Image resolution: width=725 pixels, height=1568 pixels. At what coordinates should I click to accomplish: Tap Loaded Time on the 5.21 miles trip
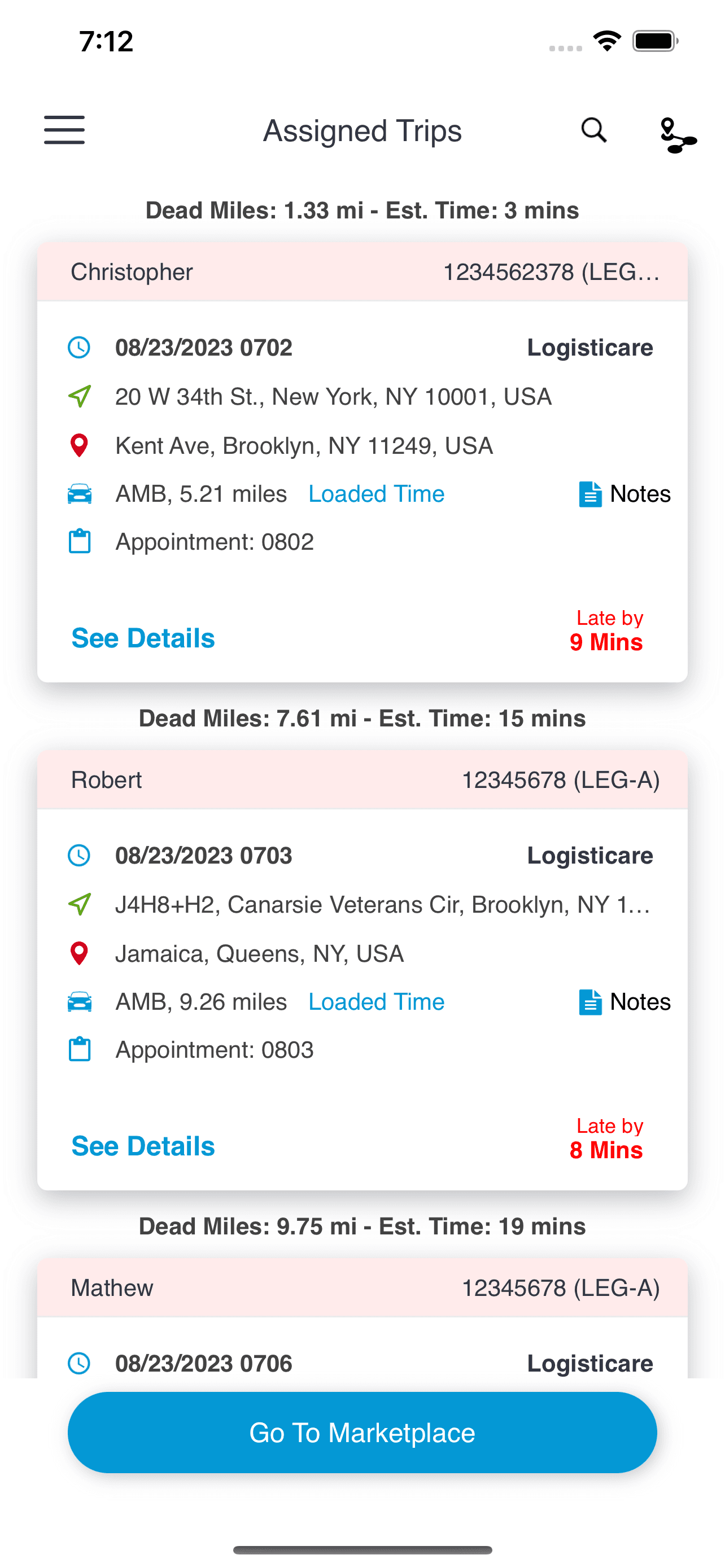(x=376, y=494)
